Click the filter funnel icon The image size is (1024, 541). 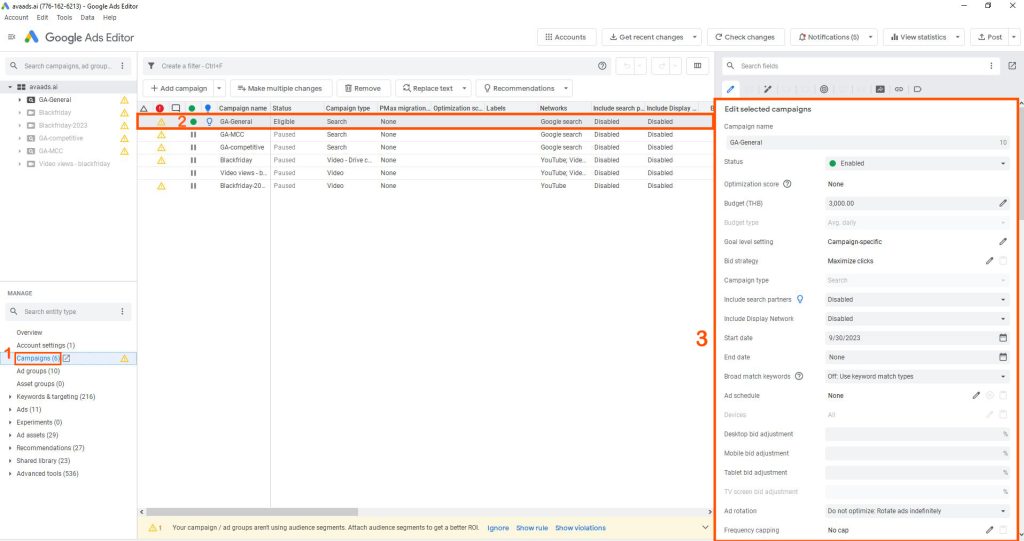pos(151,66)
